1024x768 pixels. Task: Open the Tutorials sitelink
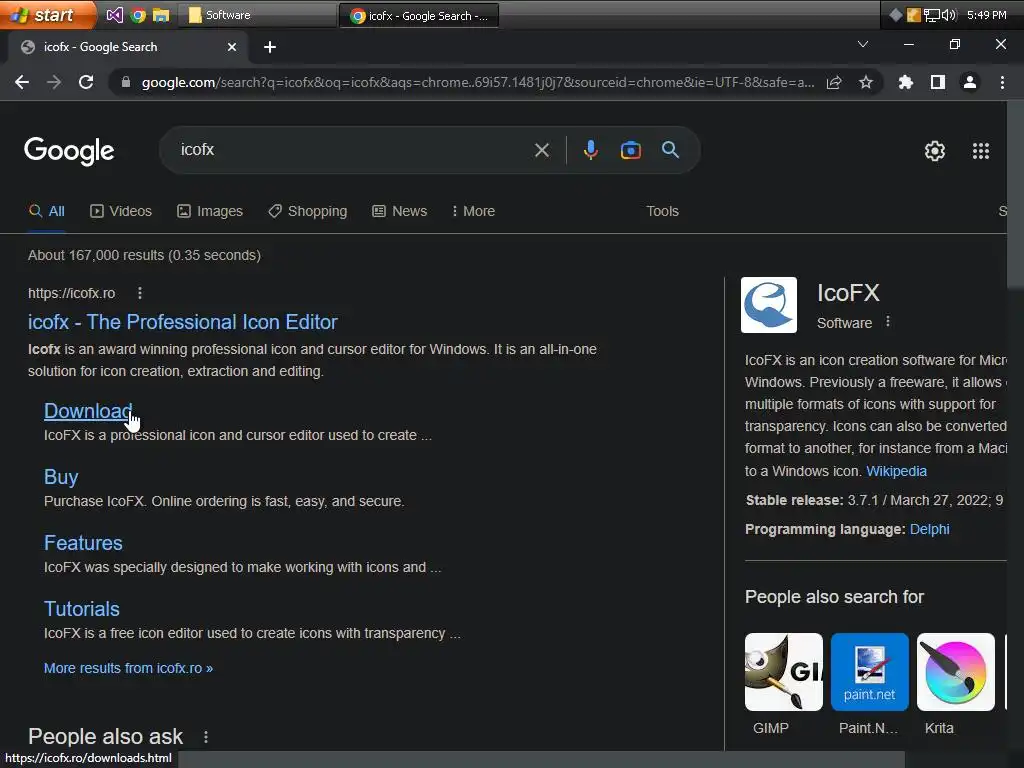pyautogui.click(x=82, y=609)
